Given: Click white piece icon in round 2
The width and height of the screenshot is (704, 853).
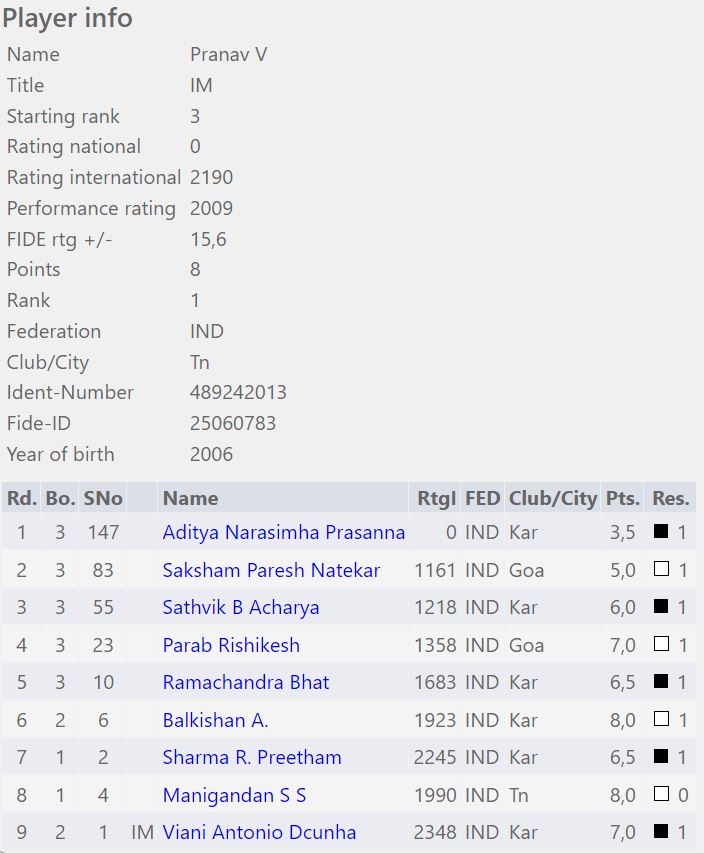Looking at the screenshot, I should tap(660, 571).
